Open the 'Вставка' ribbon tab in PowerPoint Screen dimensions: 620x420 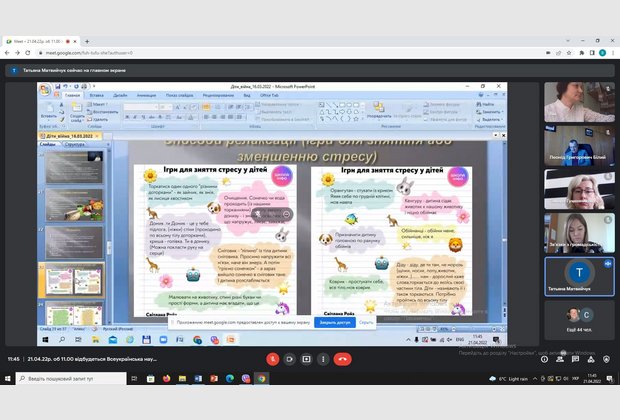96,96
